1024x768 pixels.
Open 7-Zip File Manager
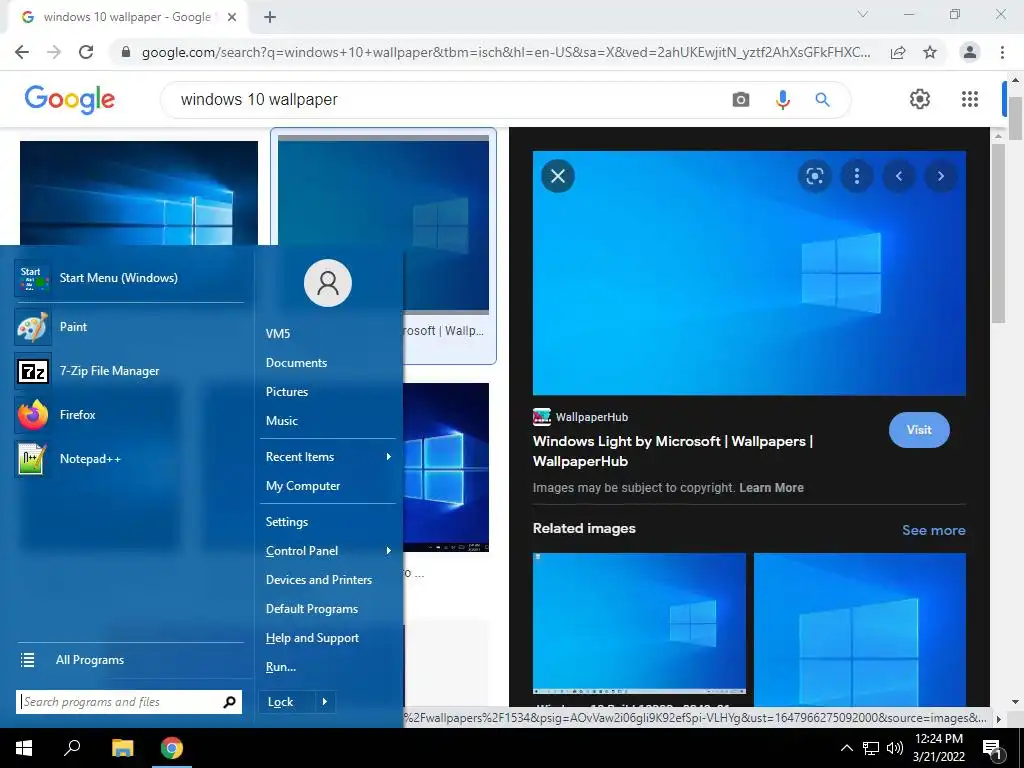click(130, 371)
